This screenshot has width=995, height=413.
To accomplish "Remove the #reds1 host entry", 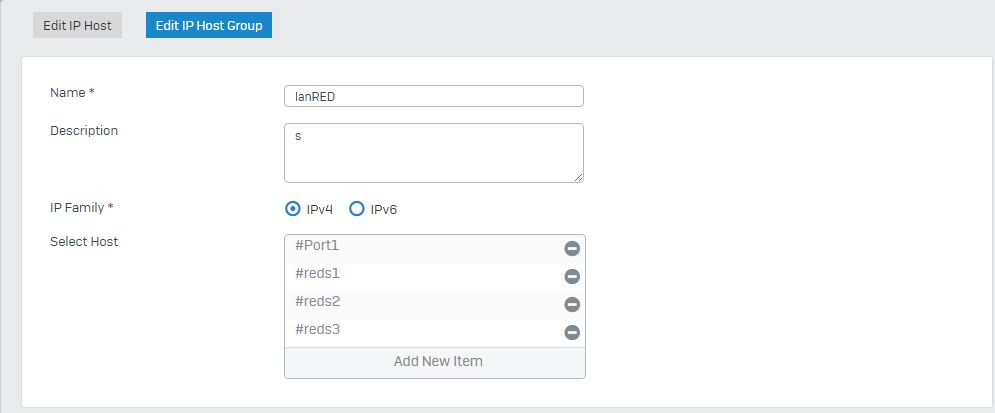I will 572,277.
